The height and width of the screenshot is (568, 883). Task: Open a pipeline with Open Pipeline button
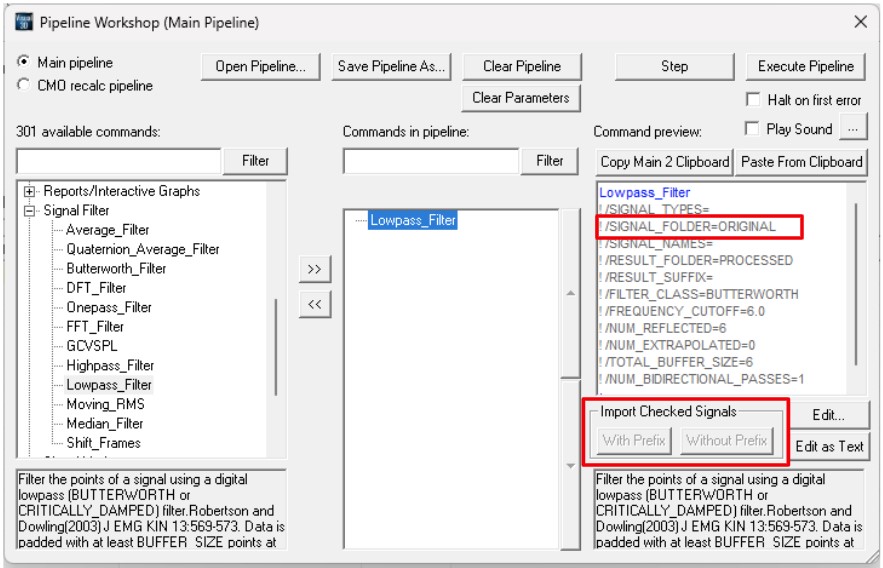[260, 66]
